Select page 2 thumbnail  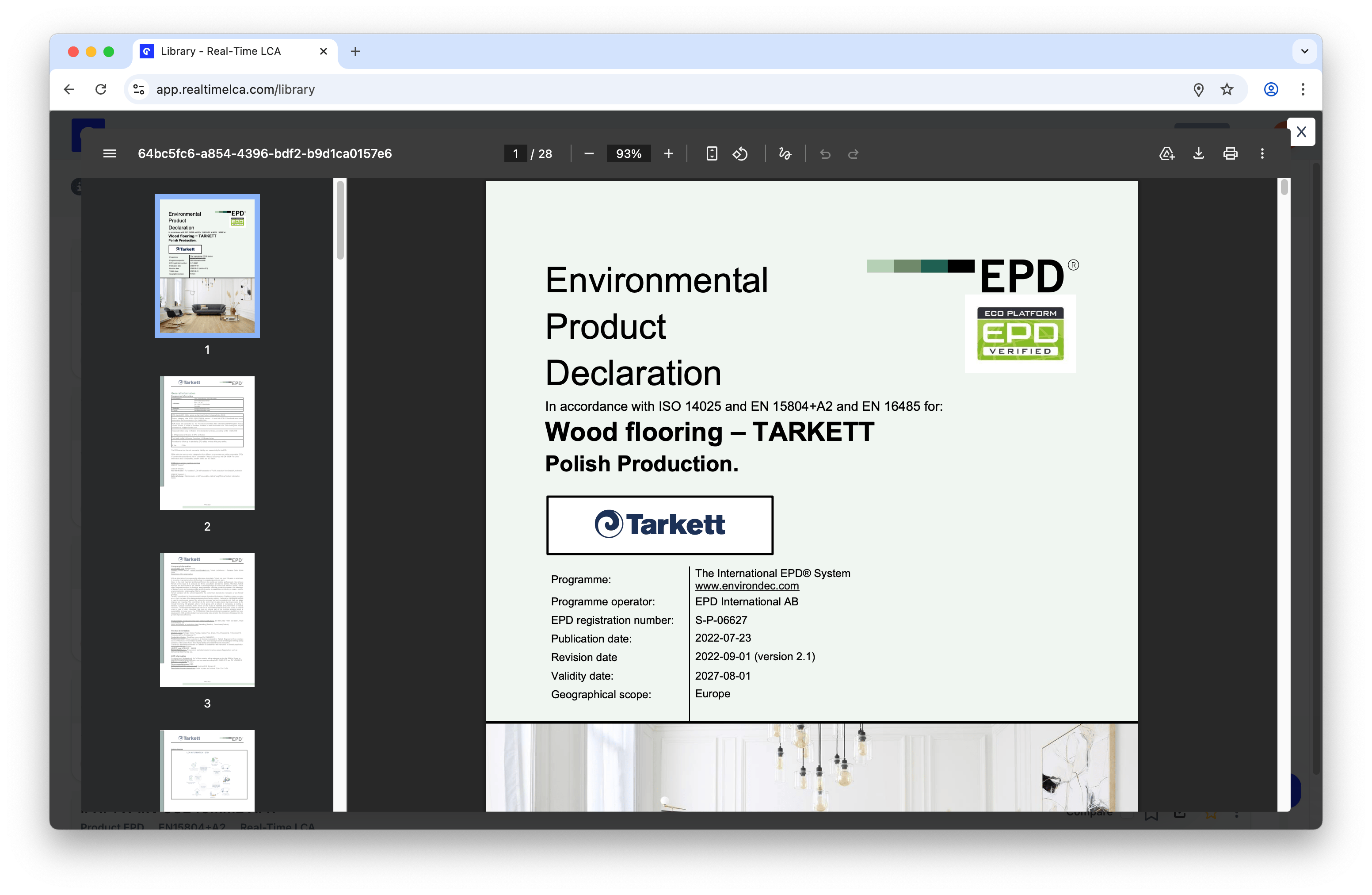207,443
